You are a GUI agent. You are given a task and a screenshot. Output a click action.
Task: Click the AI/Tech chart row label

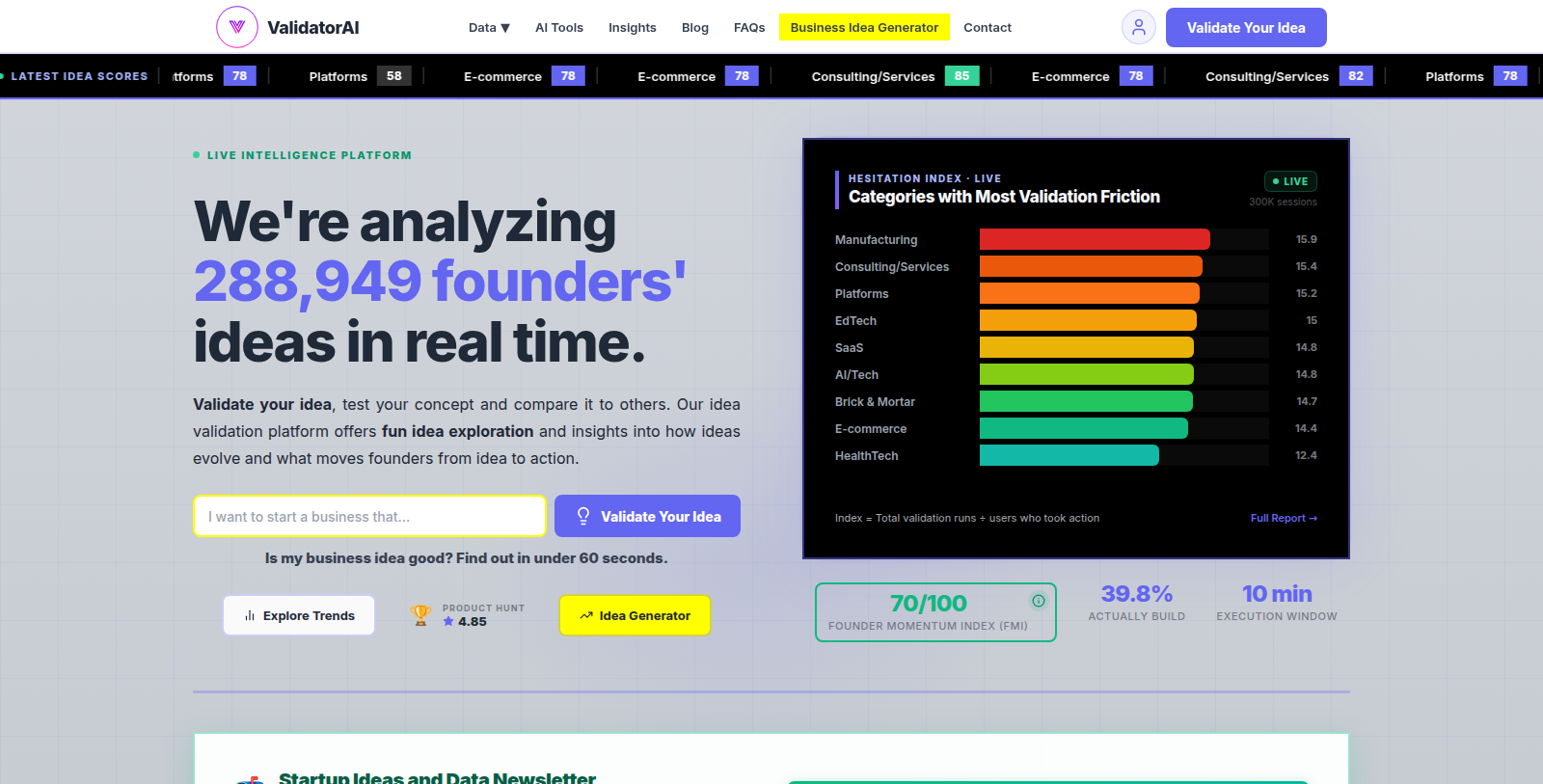coord(857,375)
